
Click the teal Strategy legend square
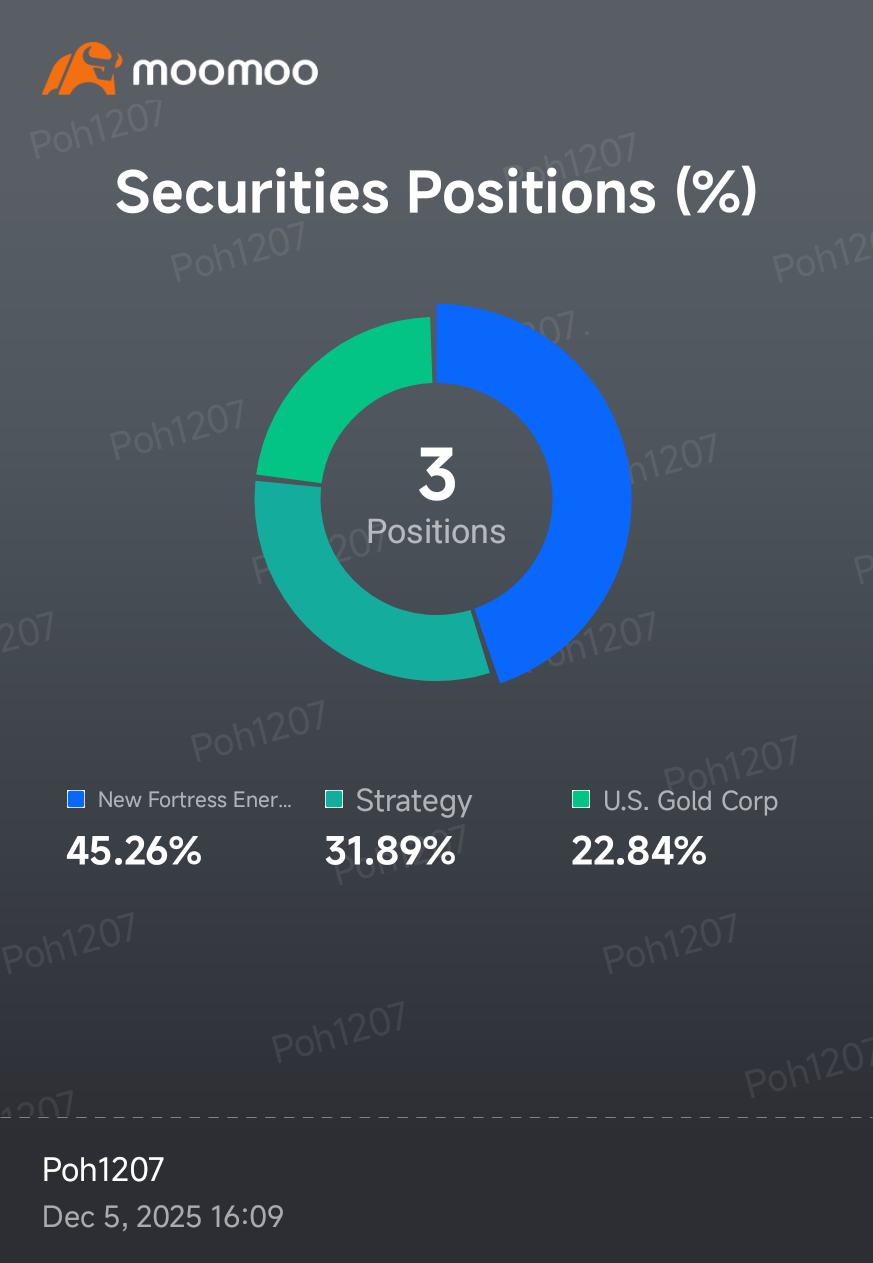(335, 799)
